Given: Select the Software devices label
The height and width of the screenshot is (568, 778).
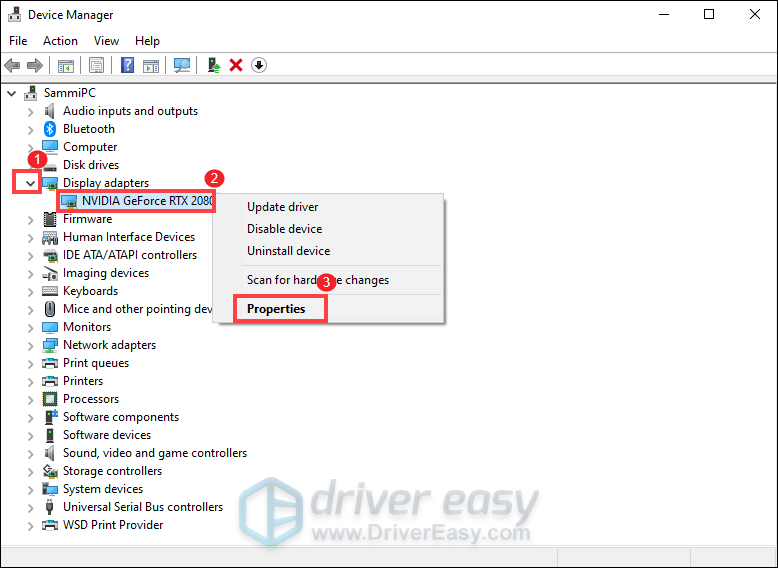Looking at the screenshot, I should pyautogui.click(x=107, y=435).
